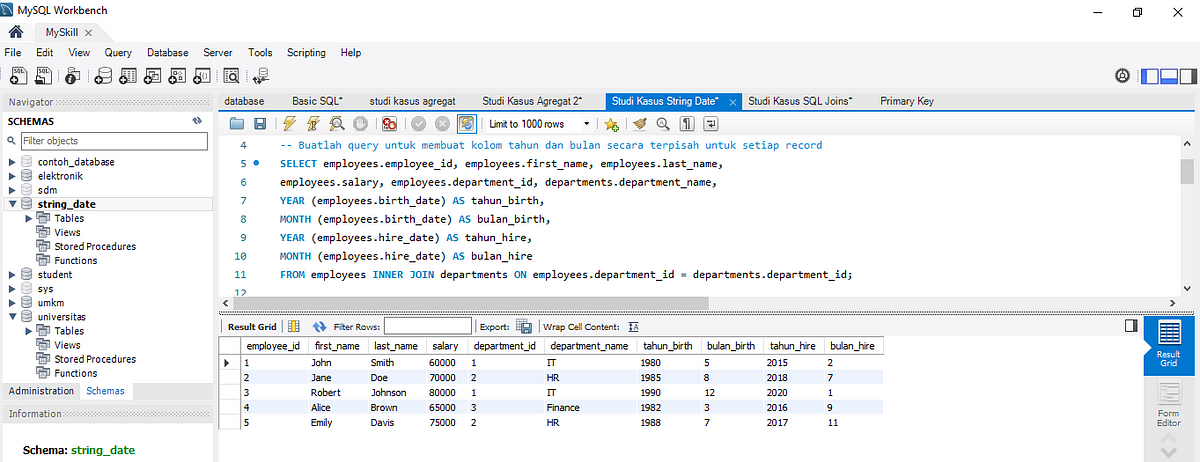Expand the umkm schema

coord(13,303)
